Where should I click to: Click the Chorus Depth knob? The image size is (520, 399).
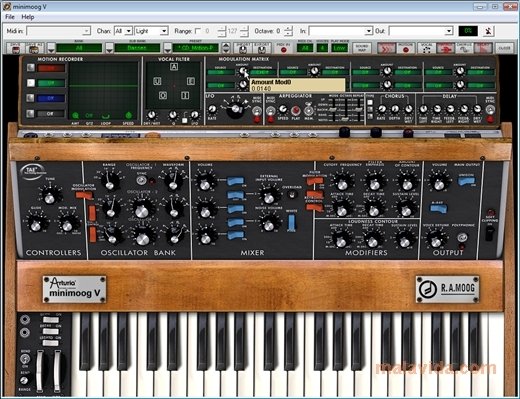(395, 109)
